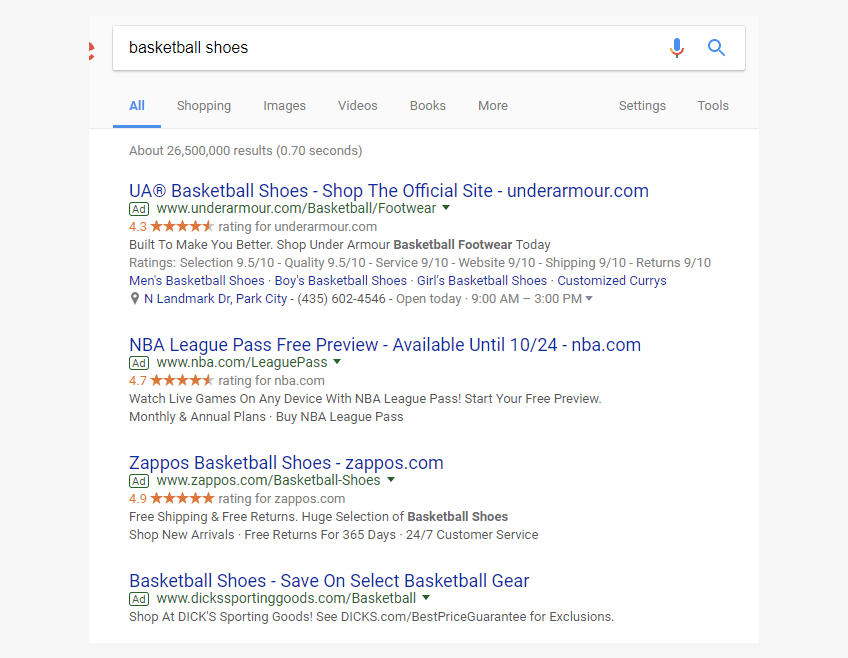Image resolution: width=848 pixels, height=658 pixels.
Task: Click the star rating for zappos.com
Action: 182,499
